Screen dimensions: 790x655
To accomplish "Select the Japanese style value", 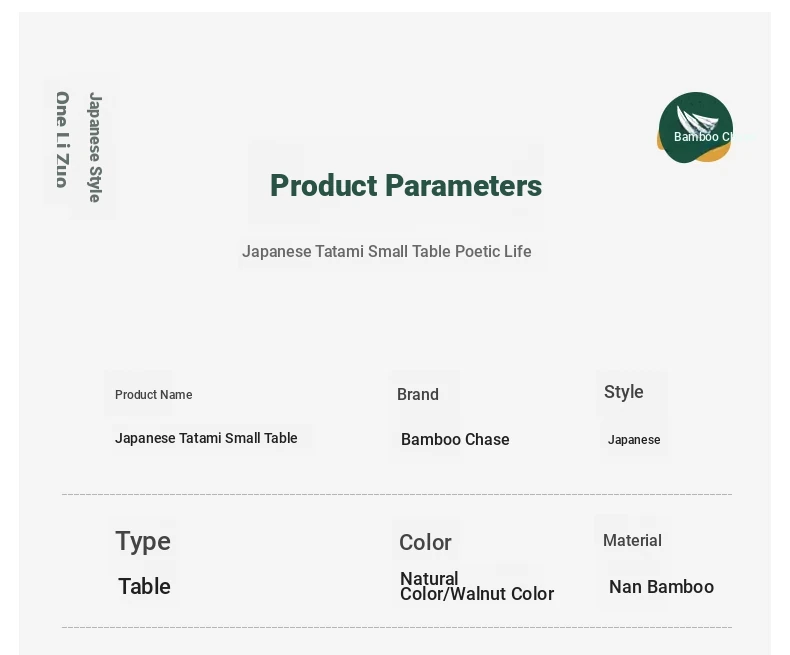I will (x=634, y=440).
